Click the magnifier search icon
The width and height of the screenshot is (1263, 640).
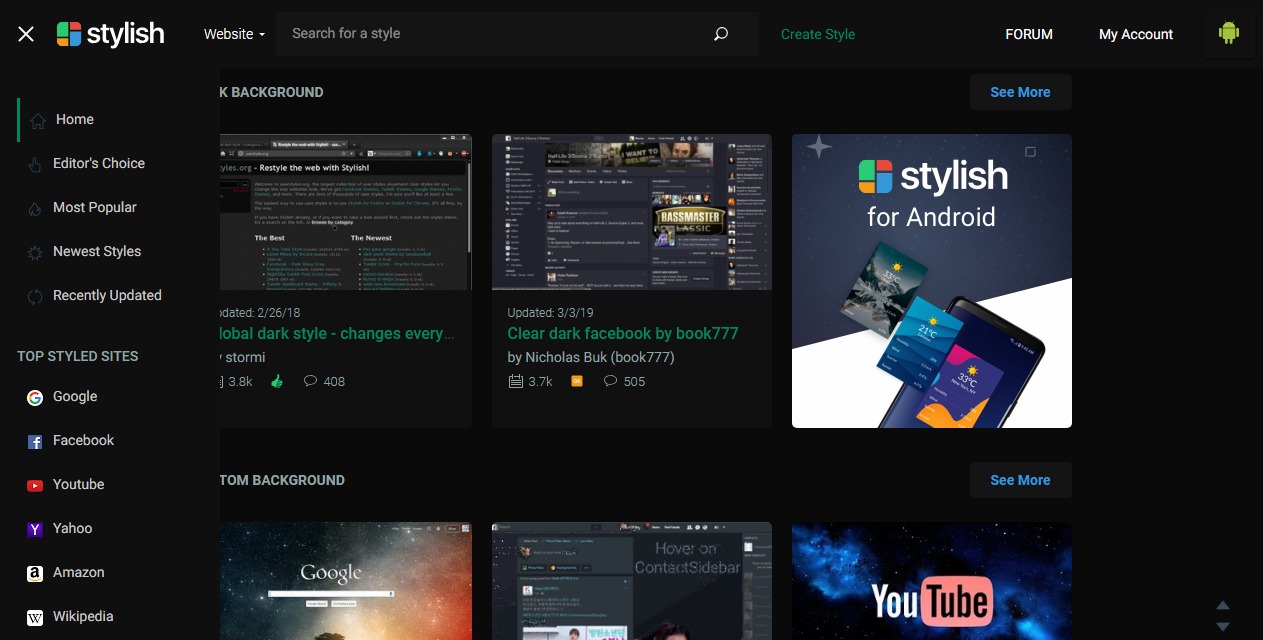point(721,34)
